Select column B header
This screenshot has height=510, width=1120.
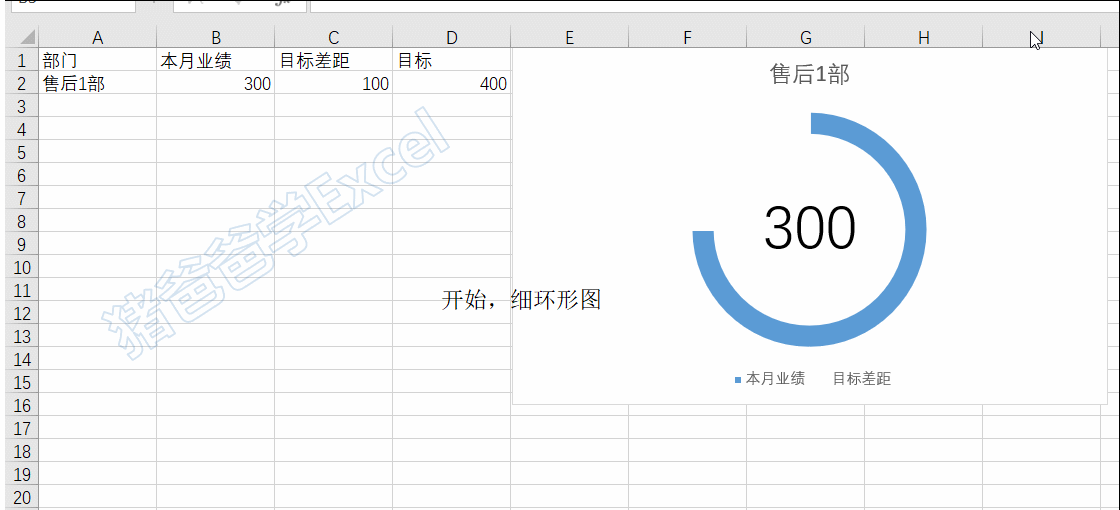click(x=216, y=38)
